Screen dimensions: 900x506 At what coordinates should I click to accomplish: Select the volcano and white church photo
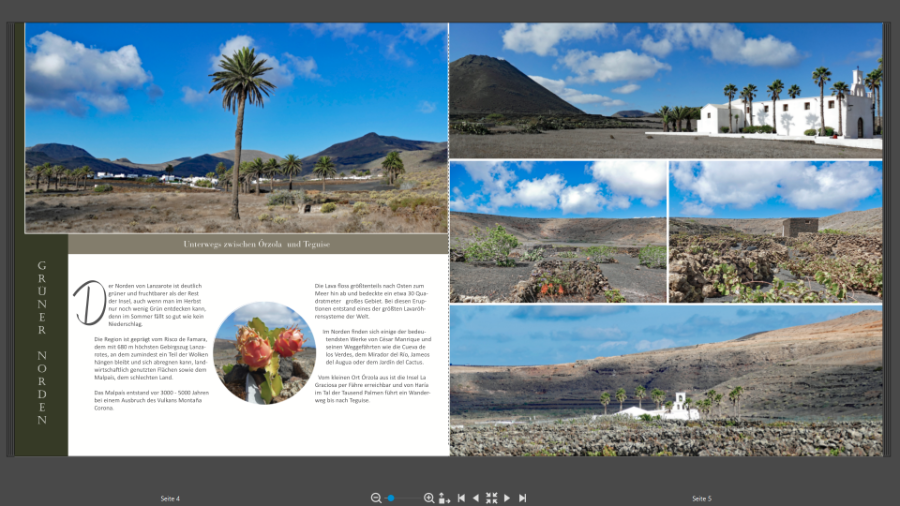(x=666, y=90)
